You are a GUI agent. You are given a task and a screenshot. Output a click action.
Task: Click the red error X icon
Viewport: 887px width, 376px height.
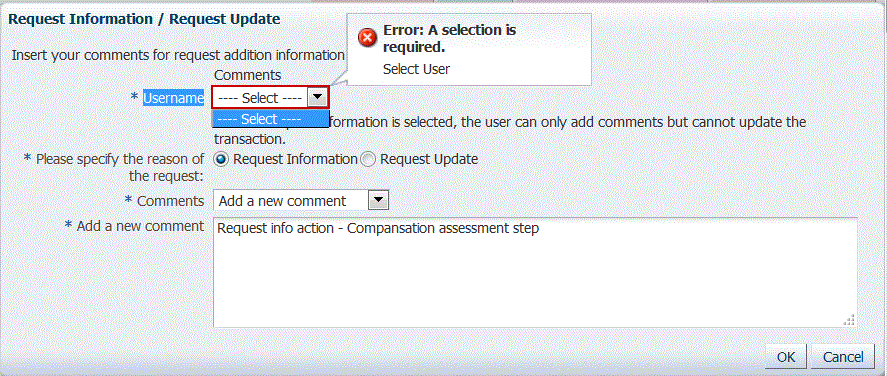pyautogui.click(x=368, y=38)
